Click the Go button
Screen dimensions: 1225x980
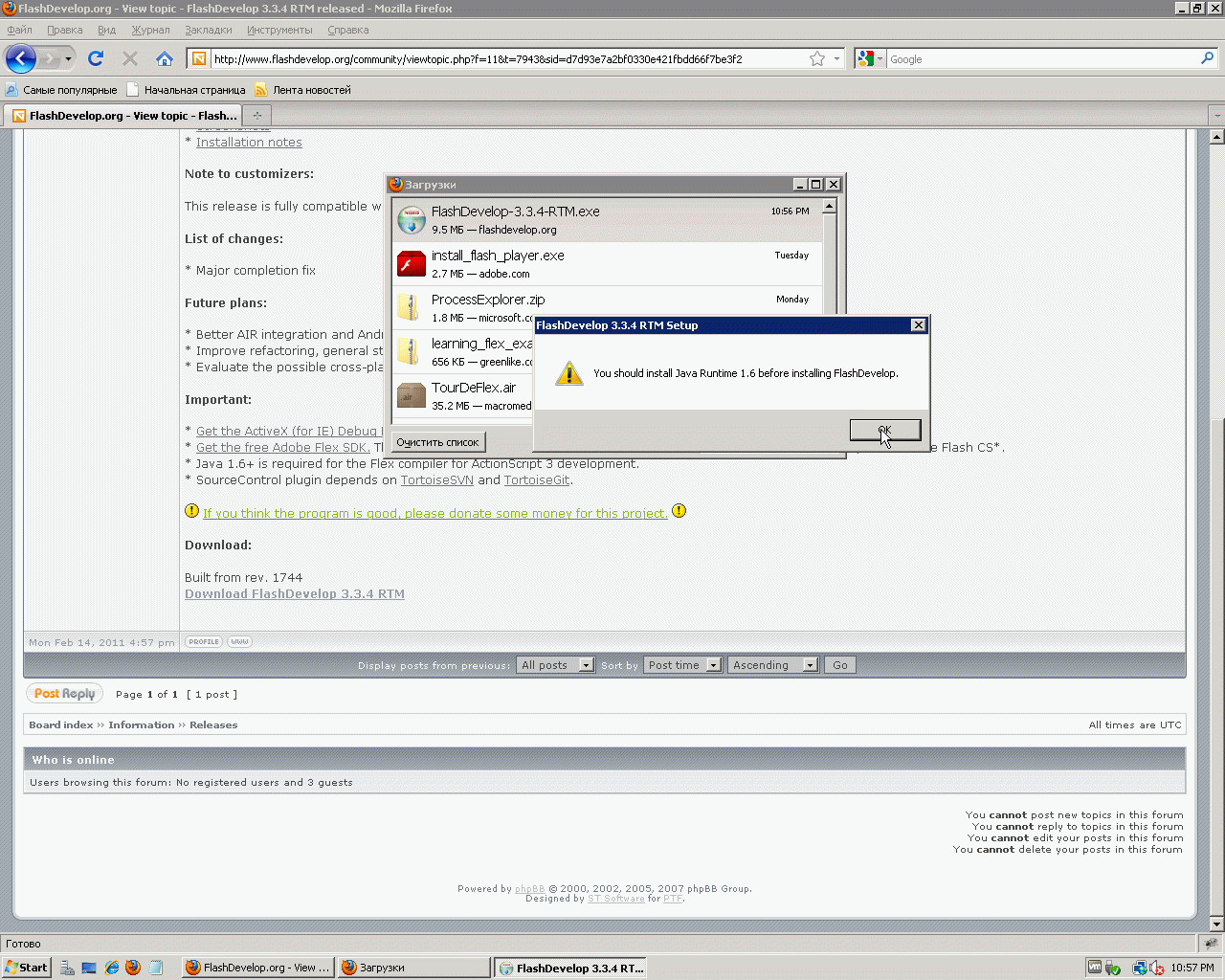tap(840, 665)
